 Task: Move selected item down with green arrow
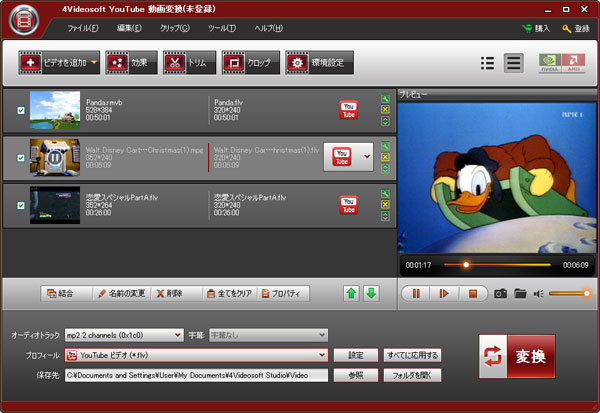click(371, 294)
